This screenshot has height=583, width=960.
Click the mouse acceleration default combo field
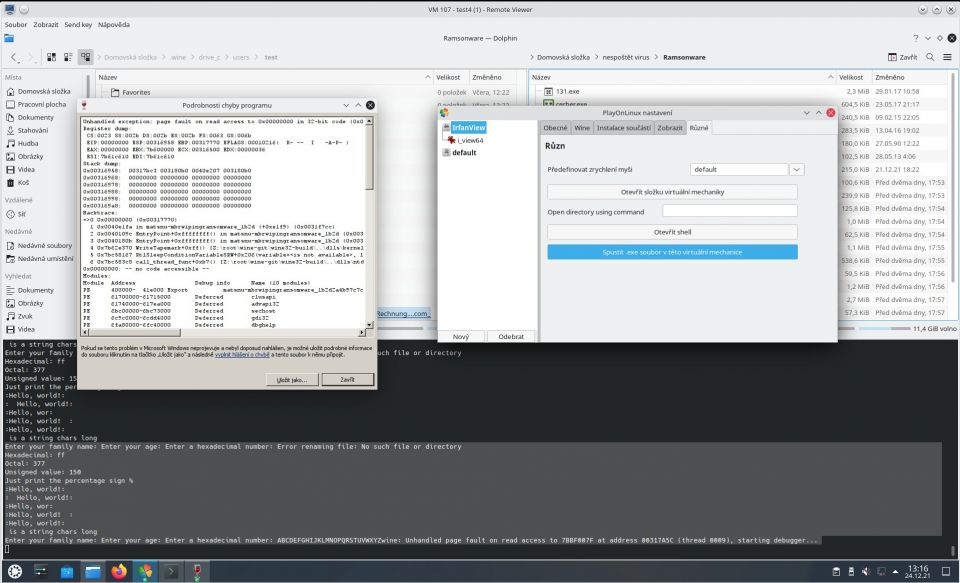pos(739,170)
